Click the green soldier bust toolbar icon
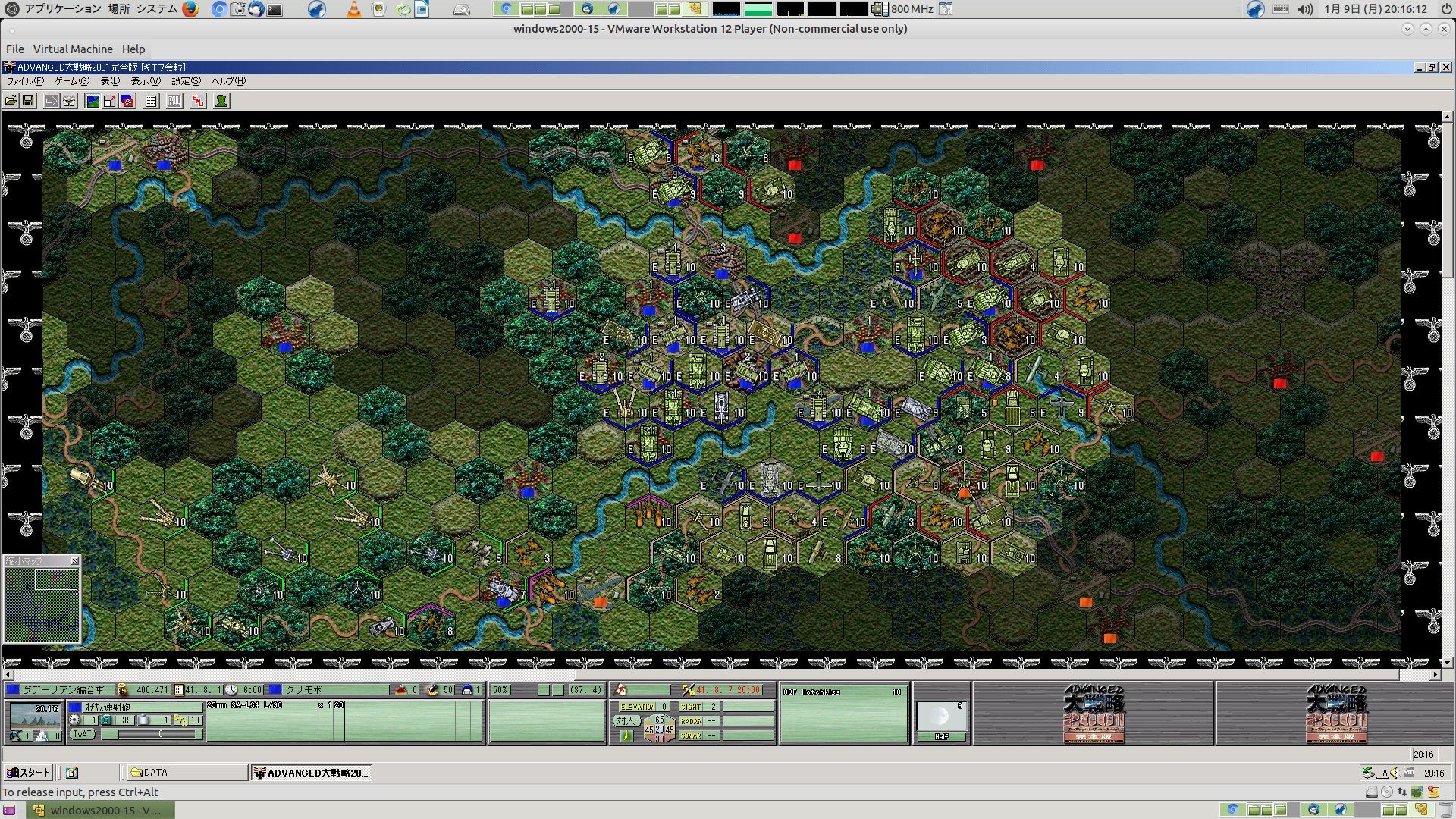Viewport: 1456px width, 819px height. (x=221, y=101)
